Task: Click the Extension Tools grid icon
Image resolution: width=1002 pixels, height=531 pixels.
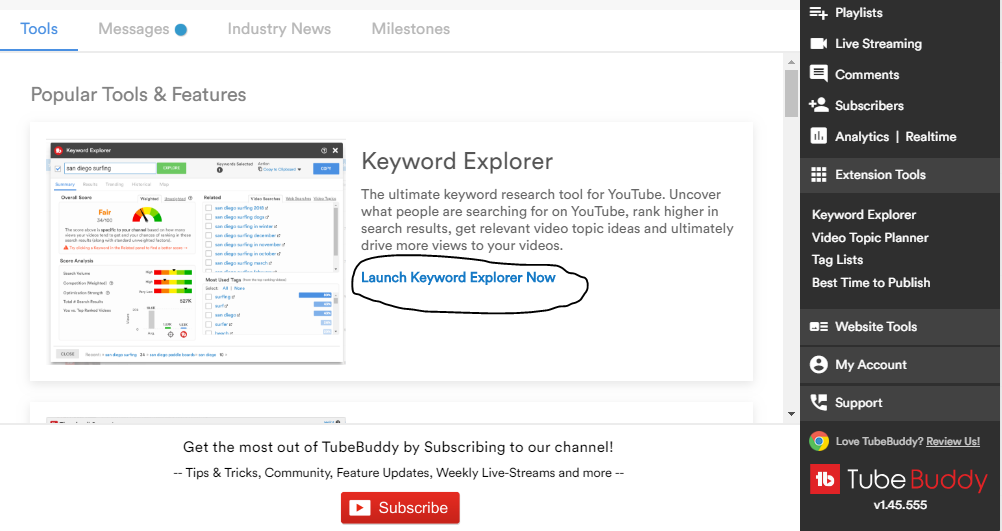Action: 819,174
